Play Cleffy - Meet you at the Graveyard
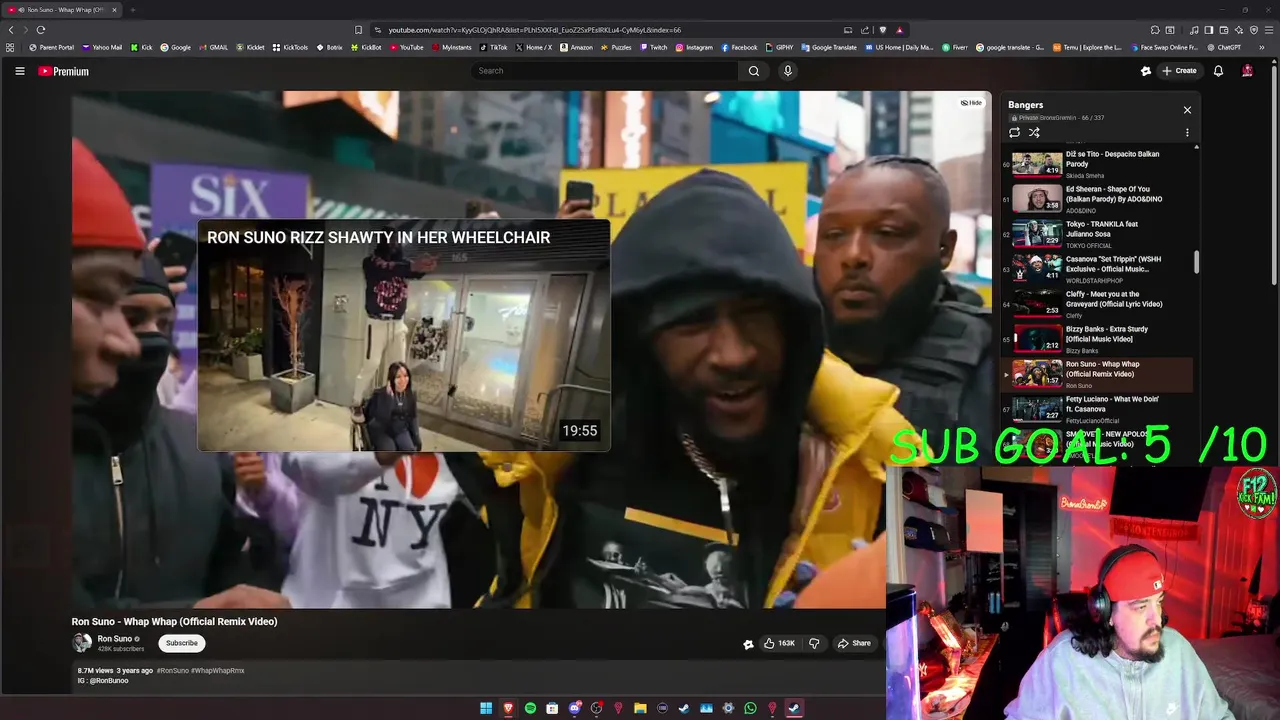This screenshot has height=720, width=1280. point(1098,304)
